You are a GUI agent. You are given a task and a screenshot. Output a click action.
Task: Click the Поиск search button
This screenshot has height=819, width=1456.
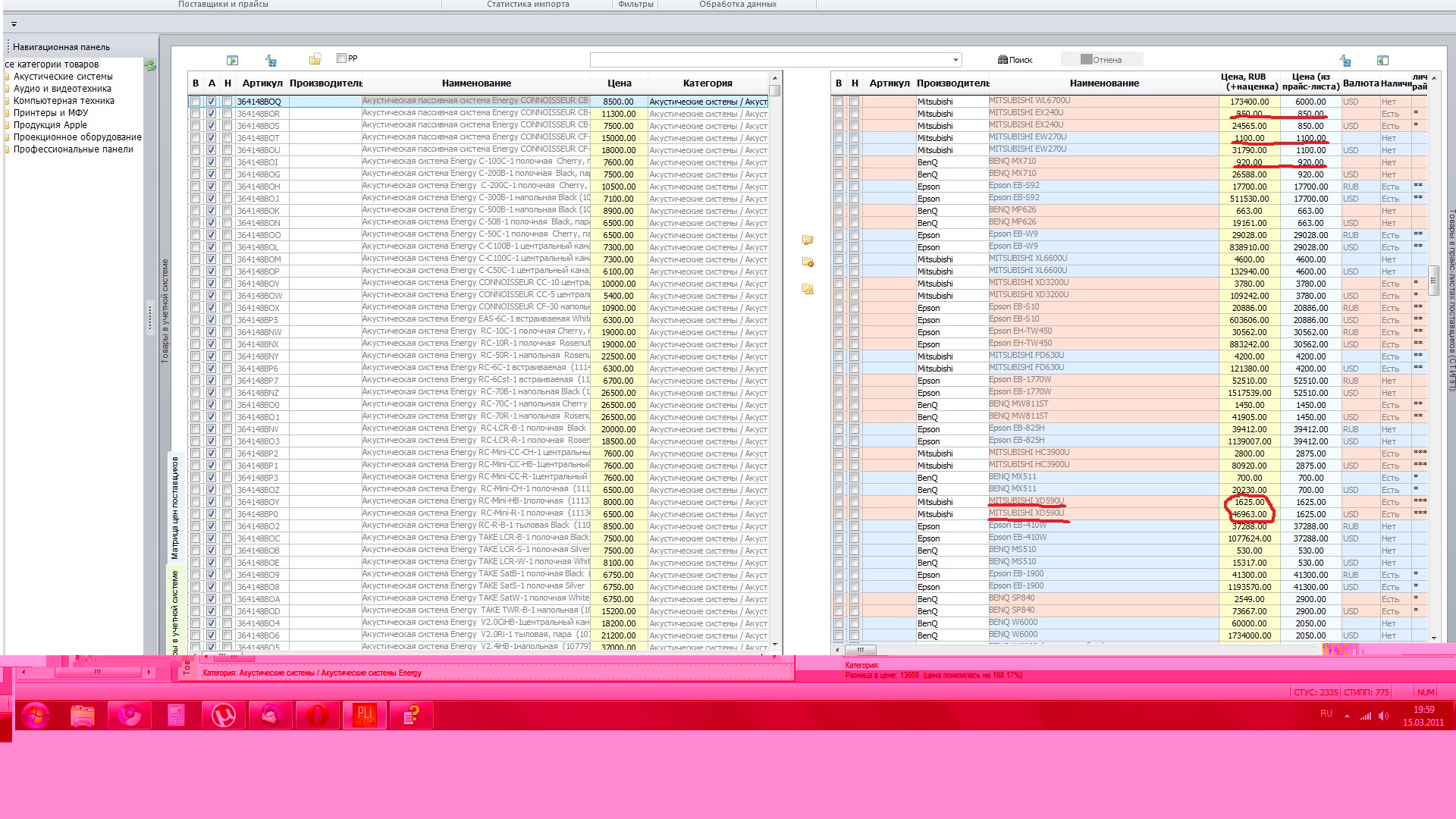[x=1015, y=60]
